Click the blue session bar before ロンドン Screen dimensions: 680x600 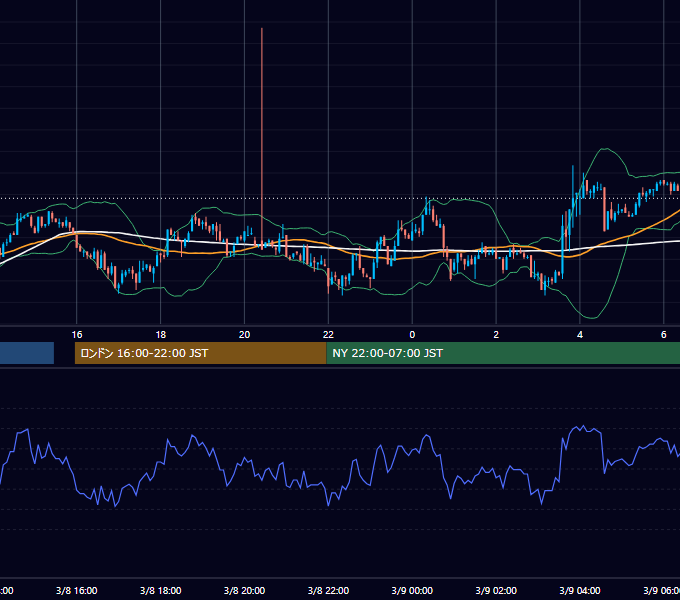27,353
